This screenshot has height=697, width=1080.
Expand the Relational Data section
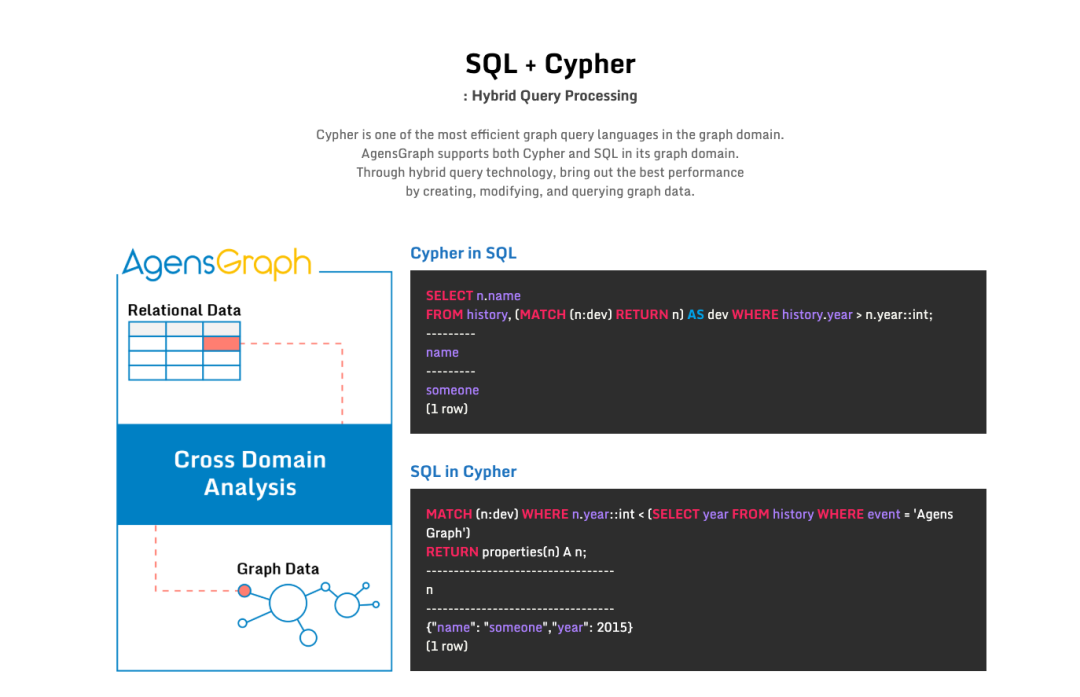tap(184, 310)
